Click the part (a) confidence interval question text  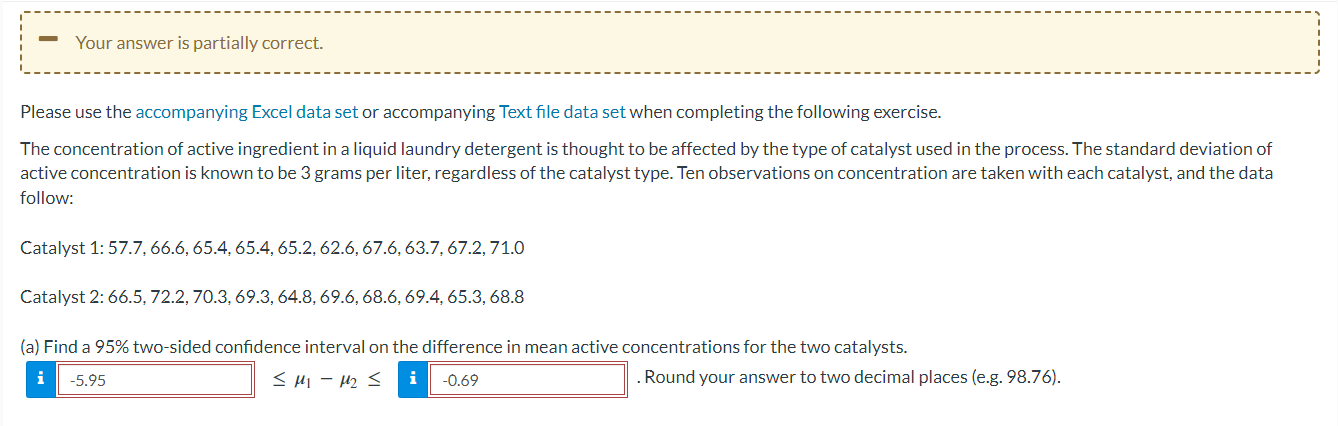464,347
